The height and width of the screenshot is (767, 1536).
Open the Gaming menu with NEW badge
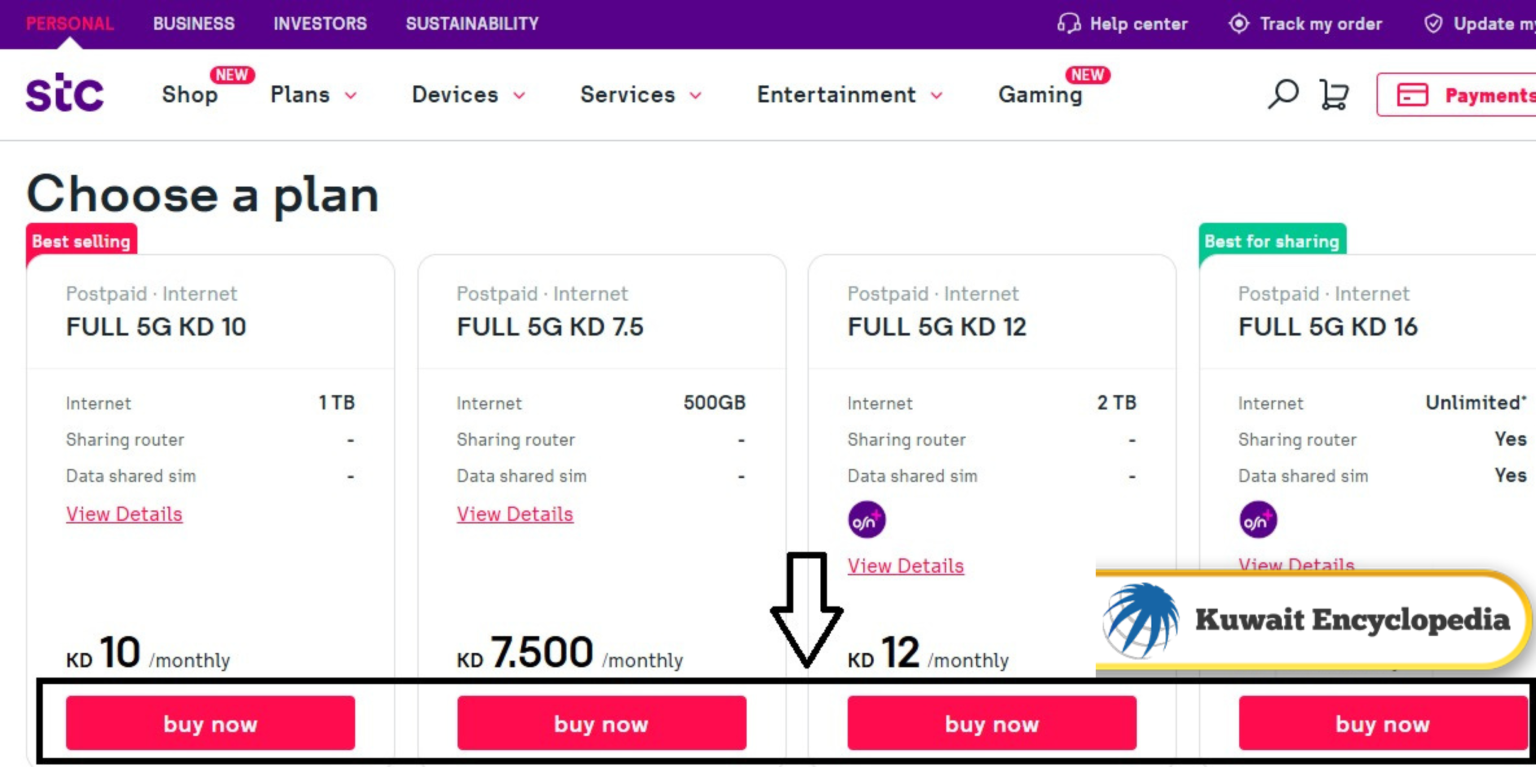pos(1039,95)
